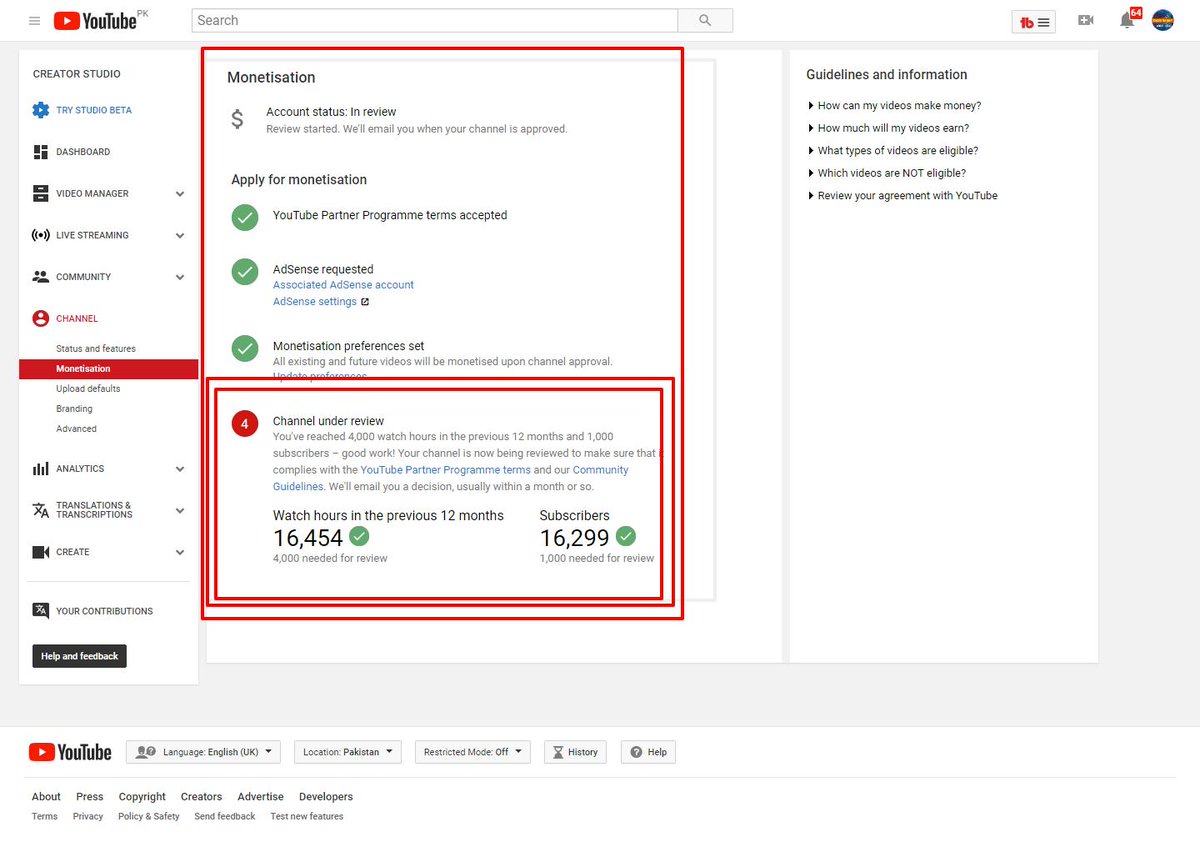Select the Monetisation menu item

coord(108,369)
